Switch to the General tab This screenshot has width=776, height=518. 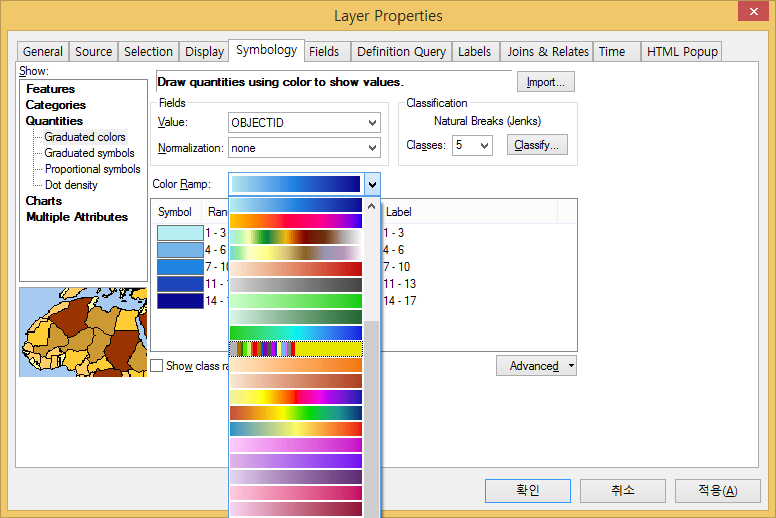tap(43, 51)
